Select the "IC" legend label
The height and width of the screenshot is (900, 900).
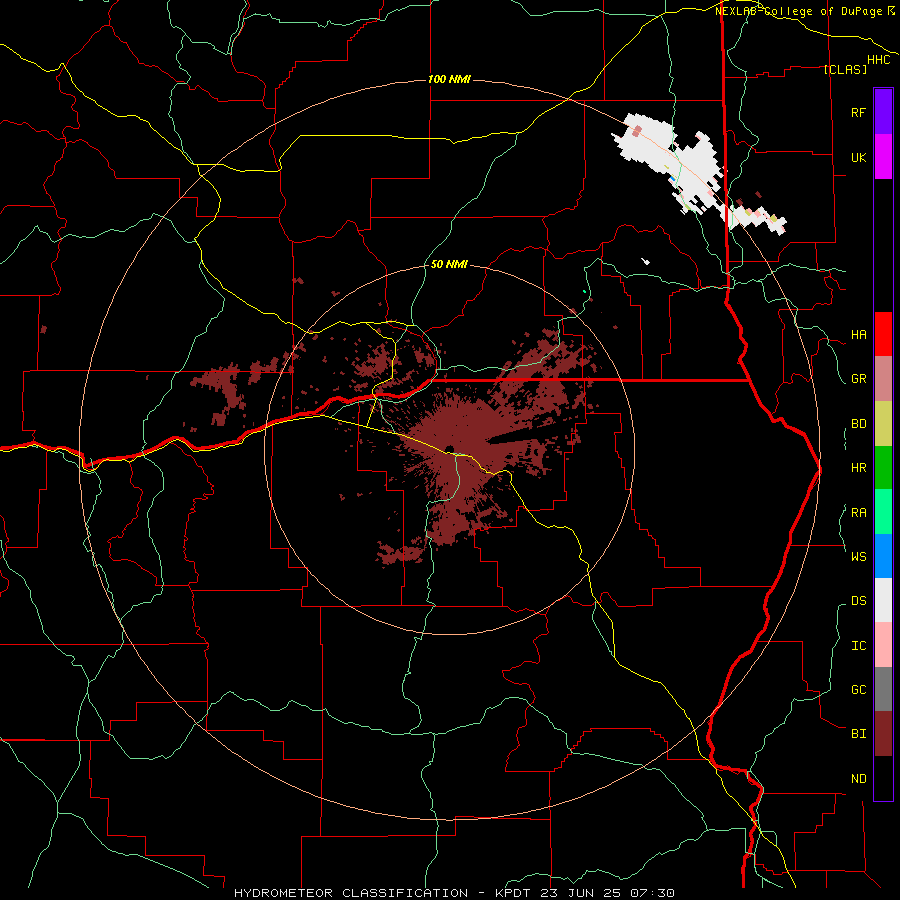pos(858,646)
